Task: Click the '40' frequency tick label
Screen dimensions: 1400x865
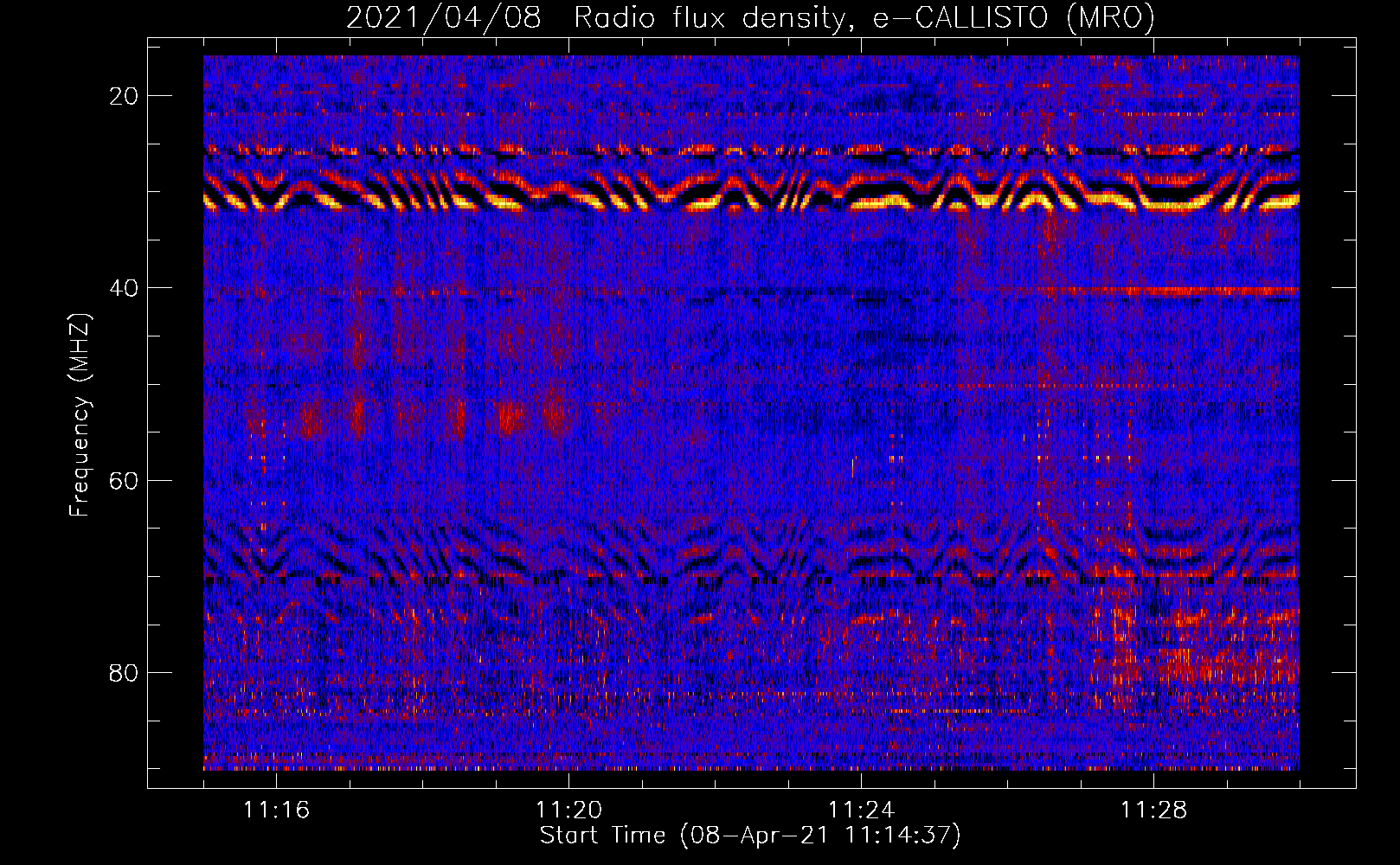Action: (x=124, y=288)
